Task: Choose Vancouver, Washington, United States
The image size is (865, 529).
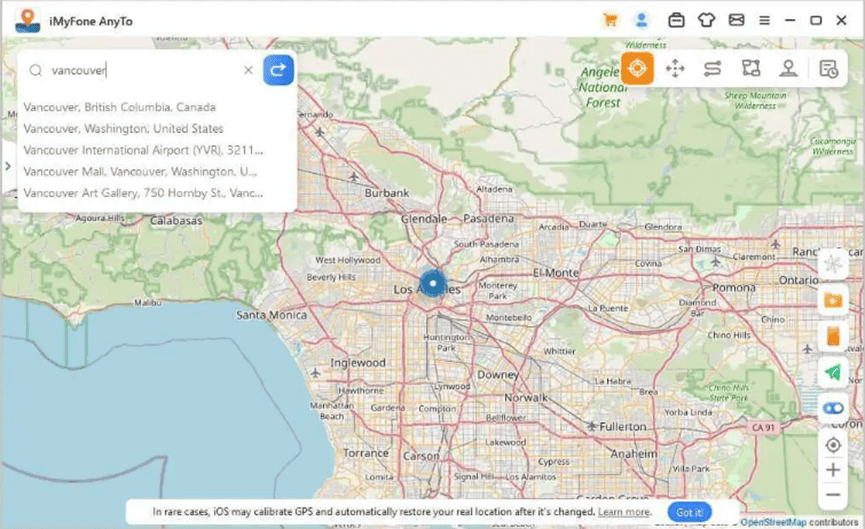Action: pyautogui.click(x=124, y=129)
